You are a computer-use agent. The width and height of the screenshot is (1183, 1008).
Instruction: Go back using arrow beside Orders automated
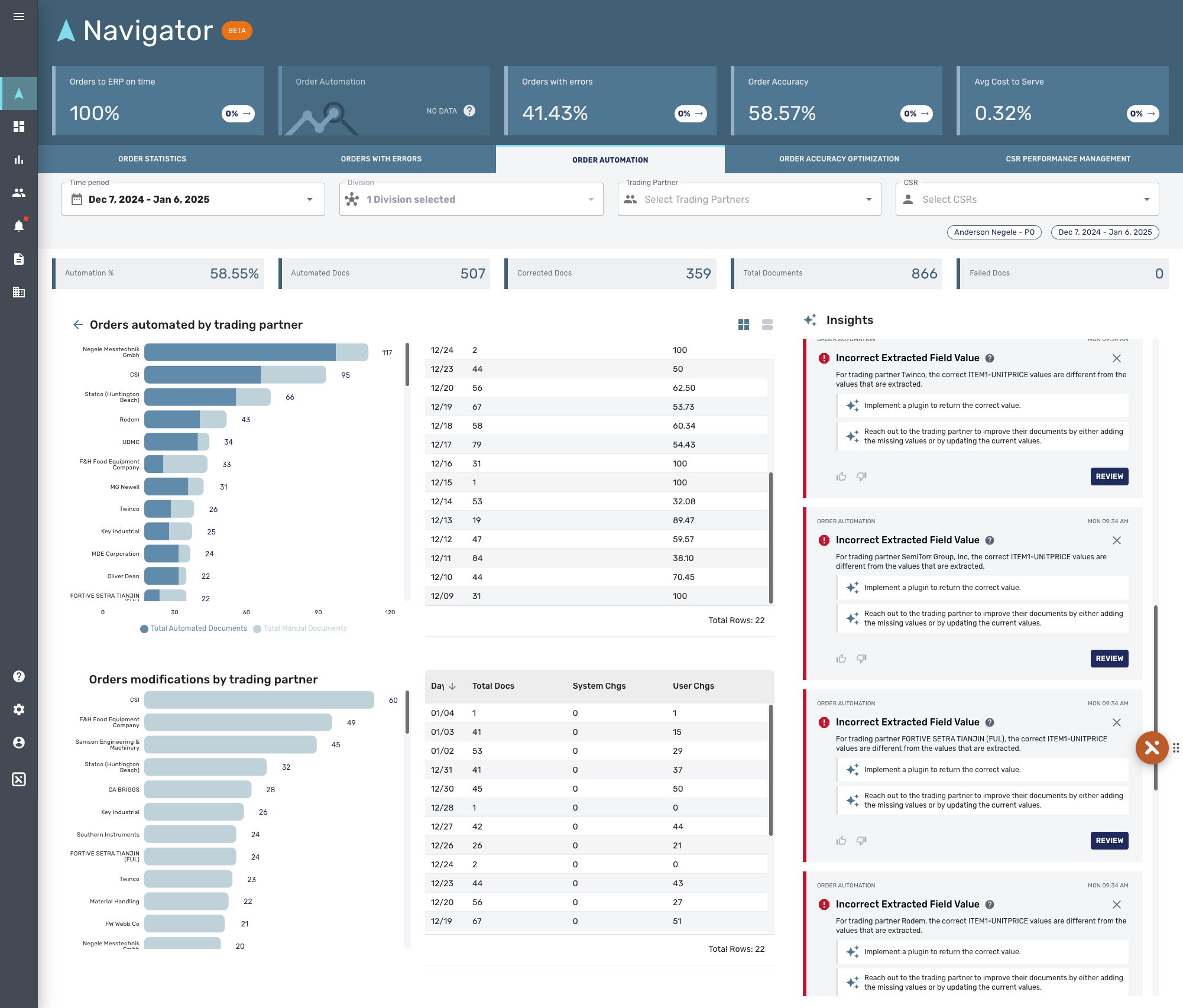(77, 325)
